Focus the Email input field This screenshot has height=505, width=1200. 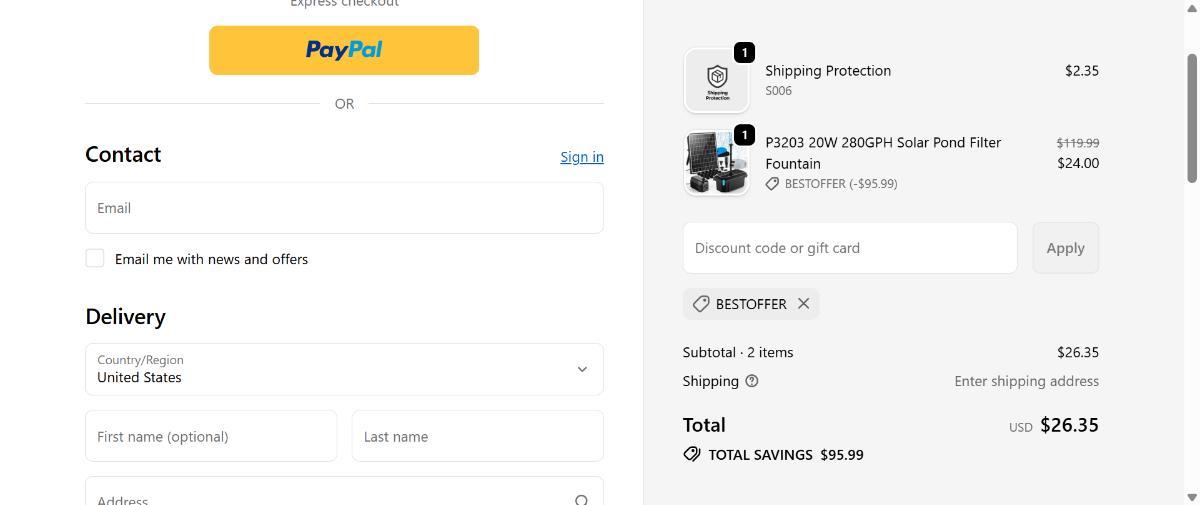point(344,208)
